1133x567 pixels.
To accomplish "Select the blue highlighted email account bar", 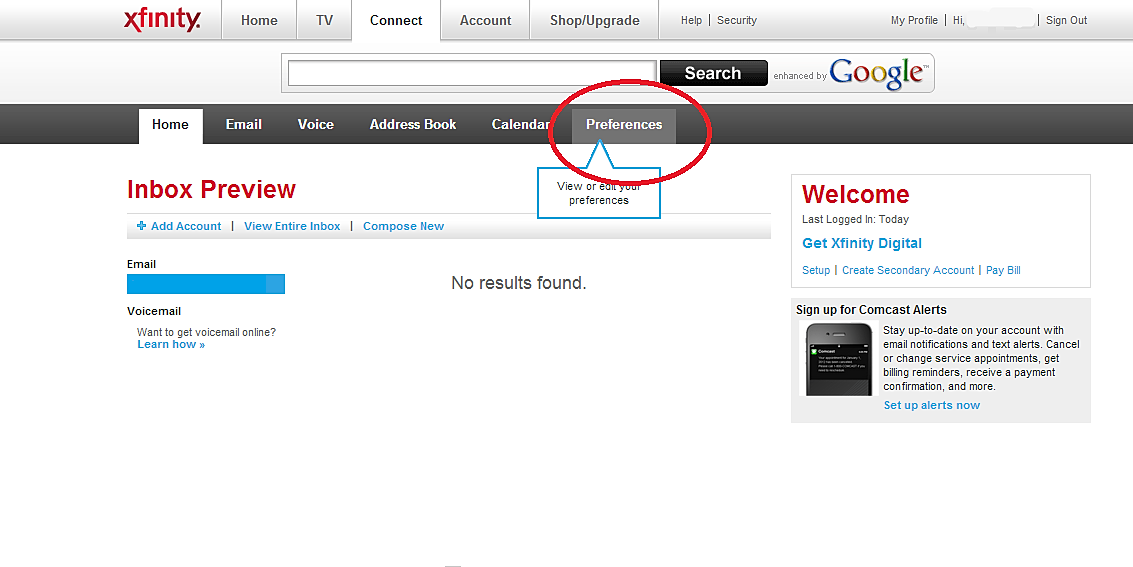I will click(206, 284).
